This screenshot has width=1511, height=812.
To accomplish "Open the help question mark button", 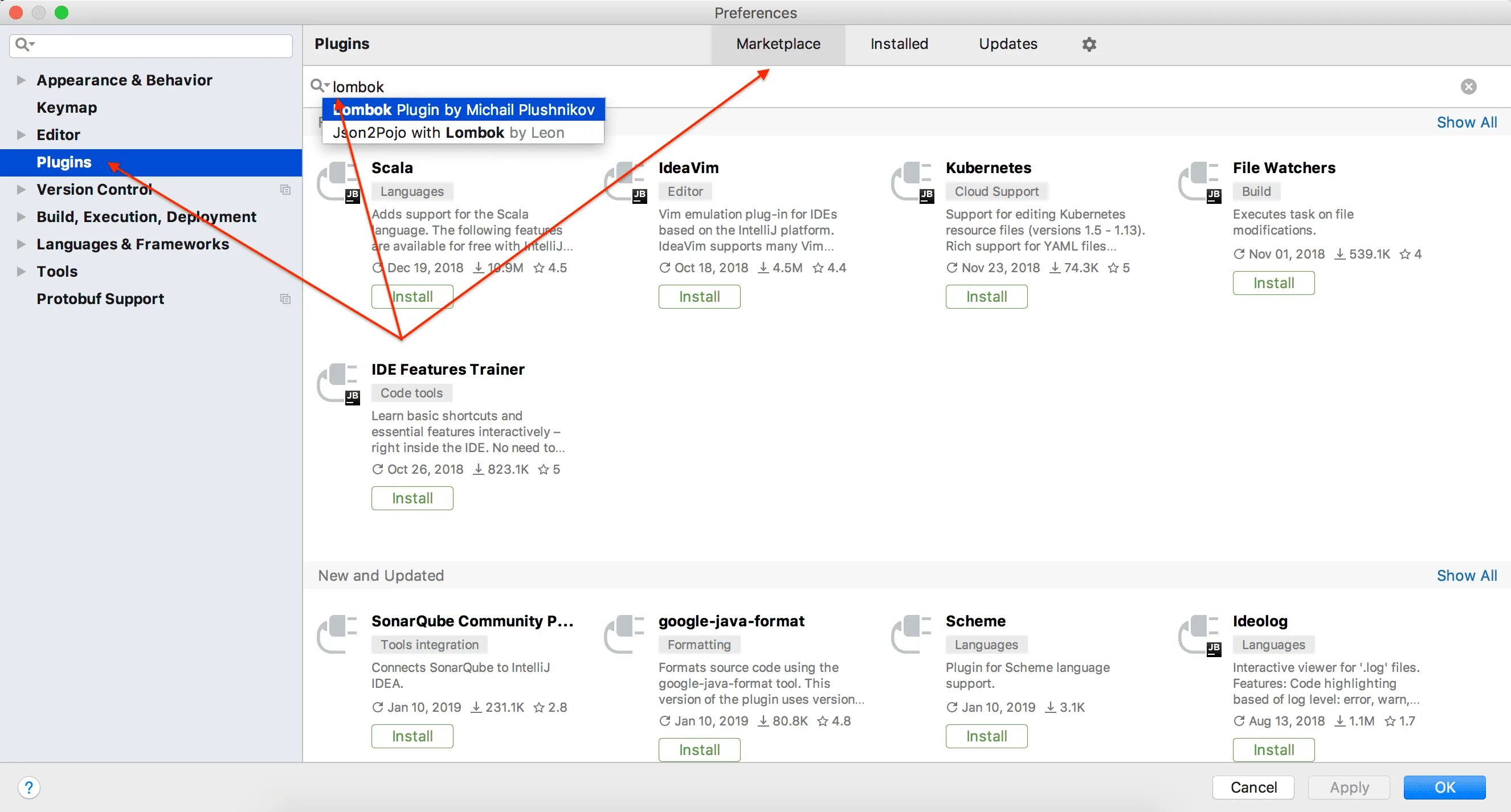I will coord(28,787).
